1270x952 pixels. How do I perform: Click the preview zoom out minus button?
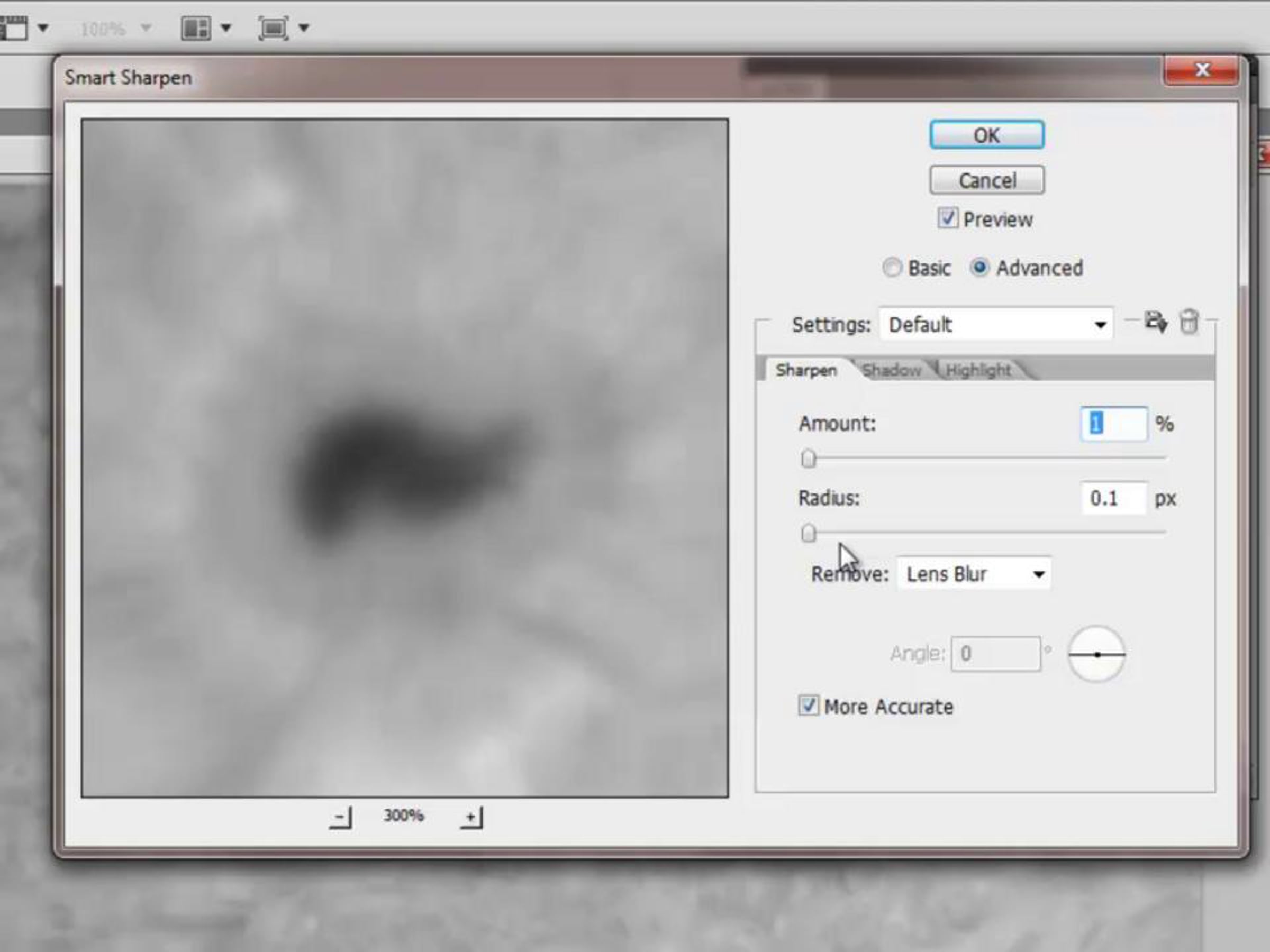340,817
